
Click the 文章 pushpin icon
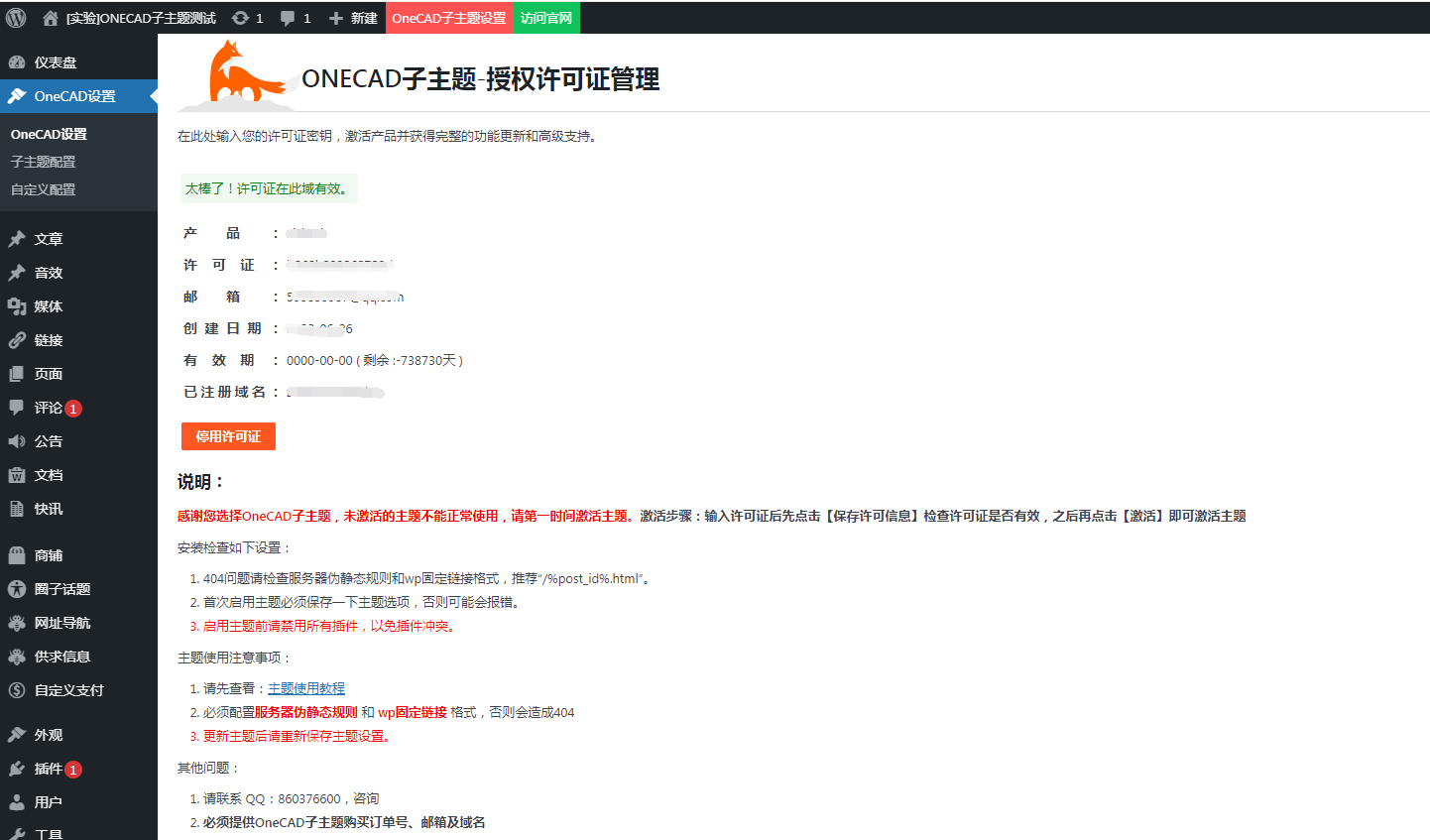(17, 239)
